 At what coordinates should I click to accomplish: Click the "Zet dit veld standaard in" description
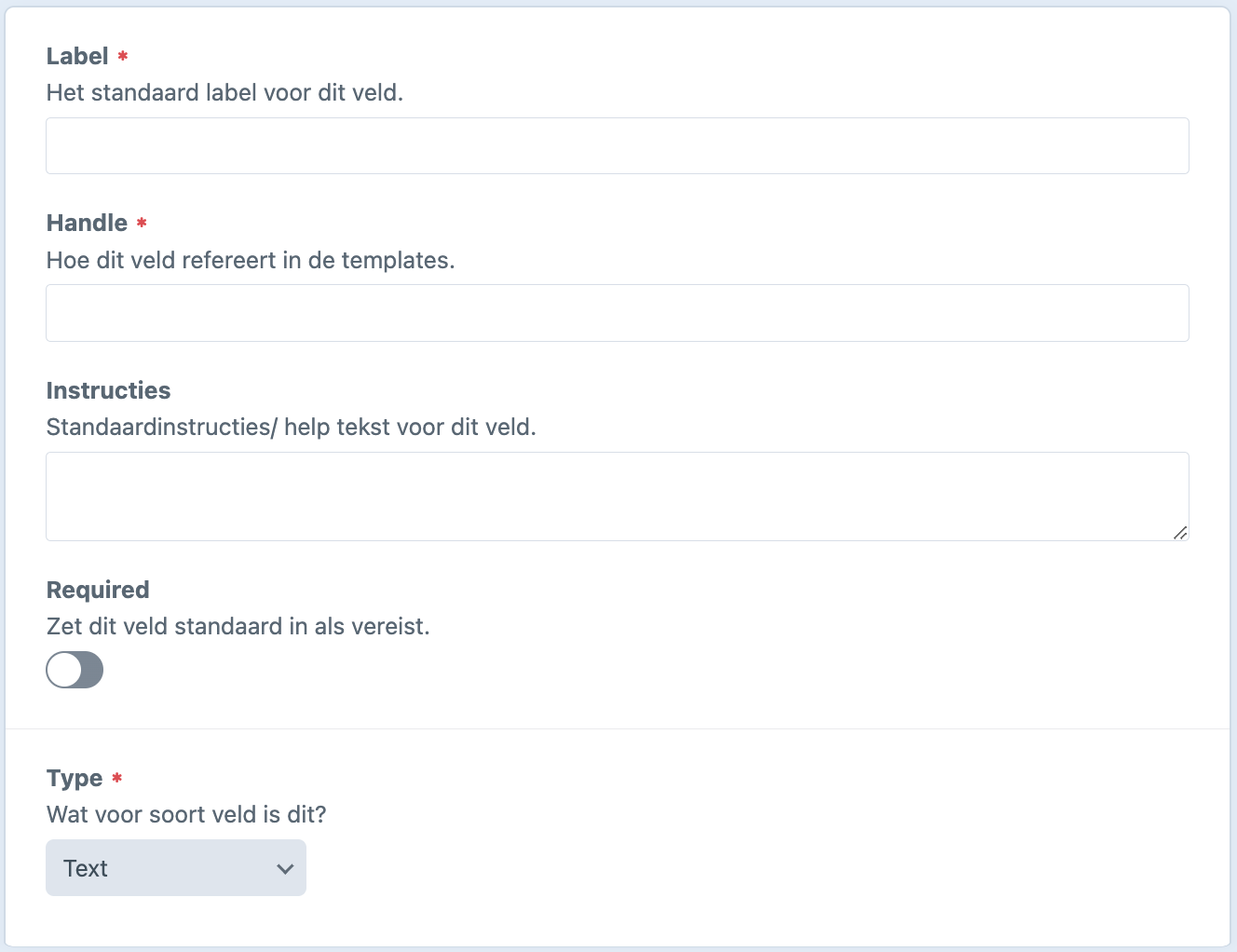[x=238, y=627]
